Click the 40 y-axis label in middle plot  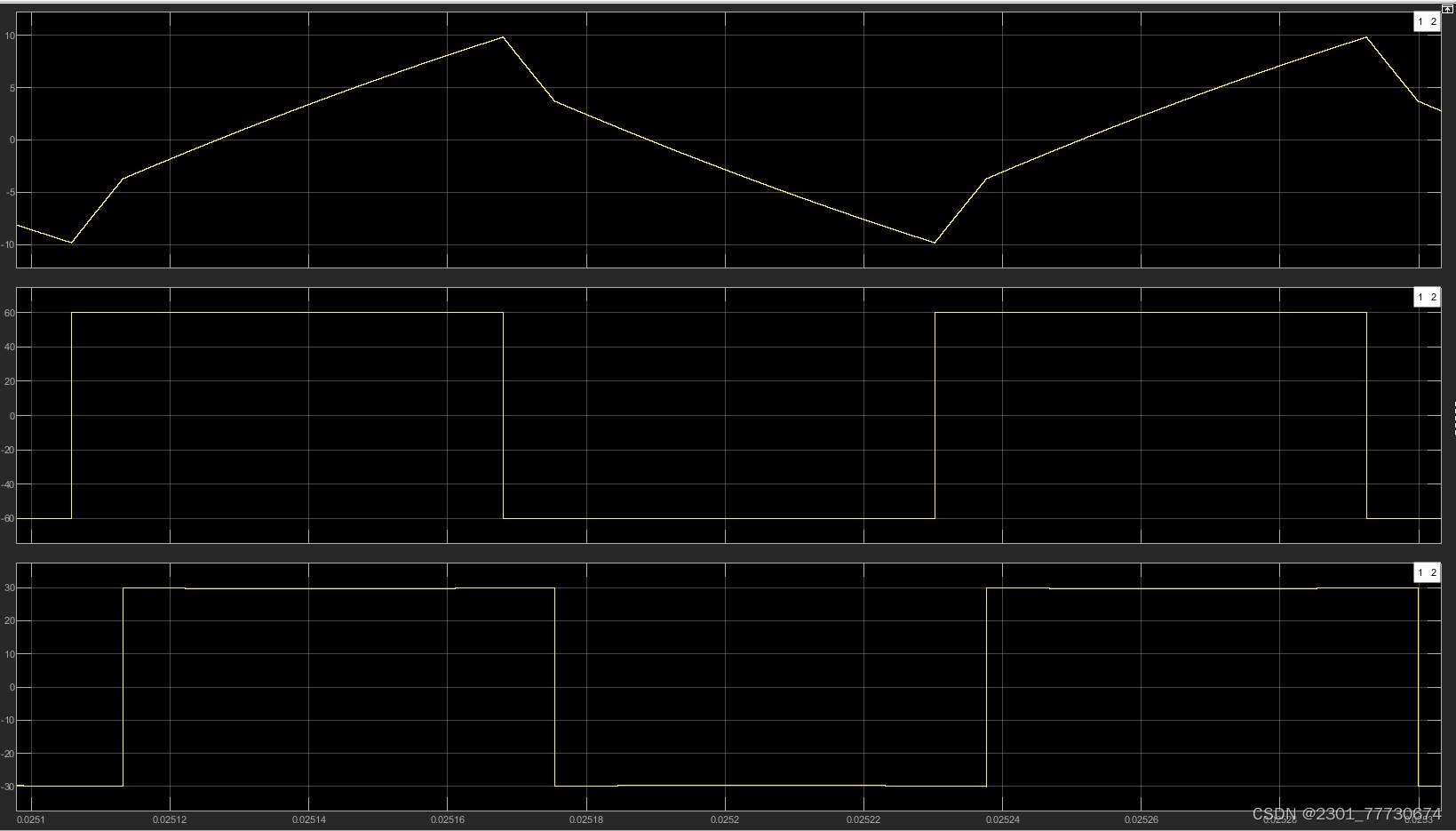tap(10, 348)
